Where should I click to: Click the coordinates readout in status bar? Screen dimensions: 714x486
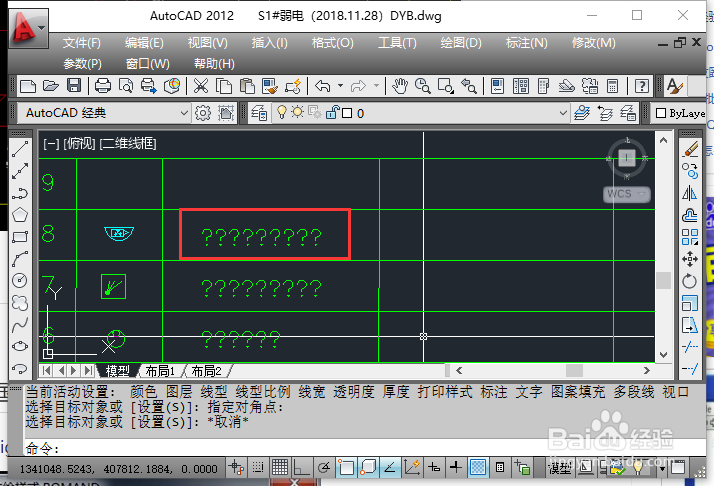pyautogui.click(x=118, y=469)
